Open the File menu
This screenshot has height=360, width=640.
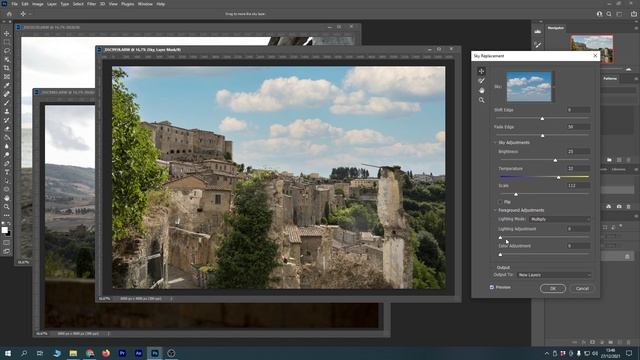[14, 4]
